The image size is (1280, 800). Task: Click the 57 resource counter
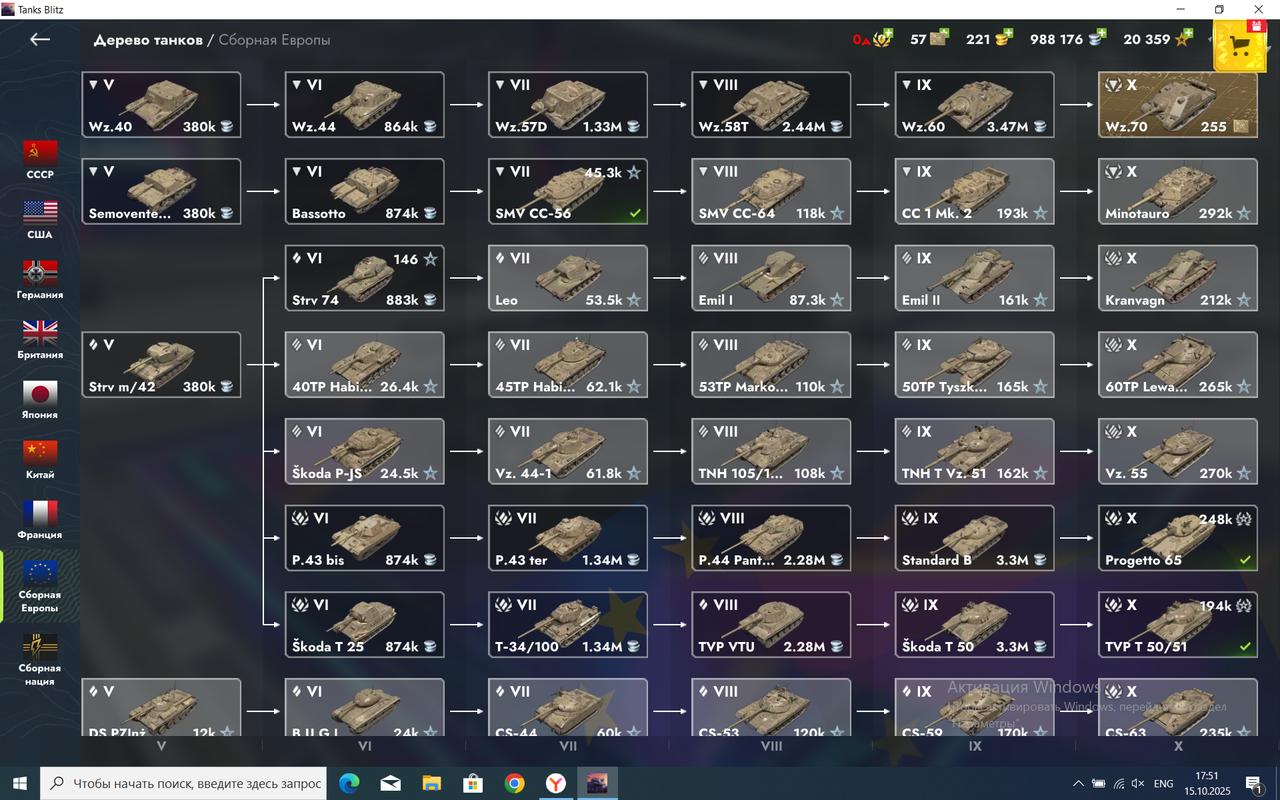(928, 39)
